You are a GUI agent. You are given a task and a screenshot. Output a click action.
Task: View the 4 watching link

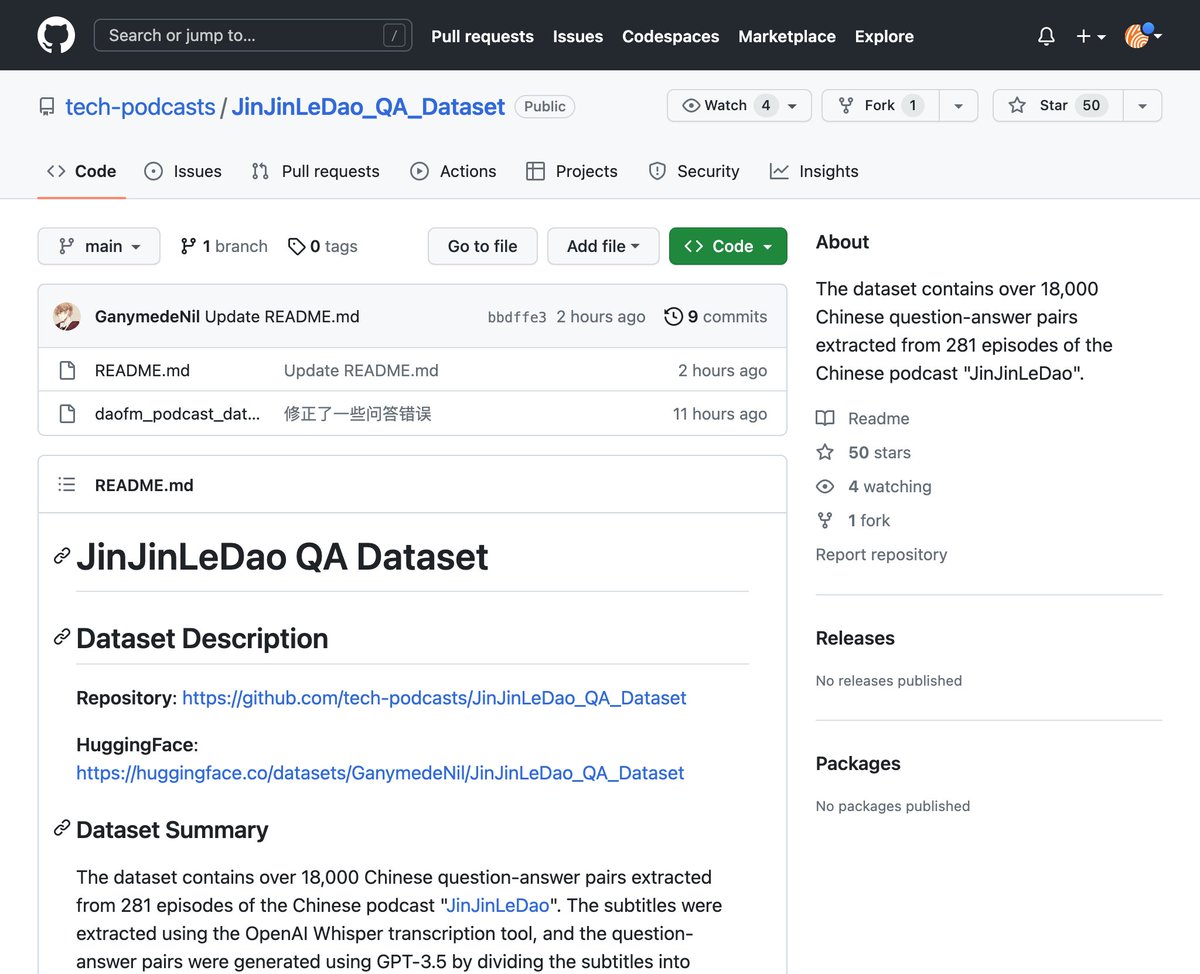tap(874, 486)
